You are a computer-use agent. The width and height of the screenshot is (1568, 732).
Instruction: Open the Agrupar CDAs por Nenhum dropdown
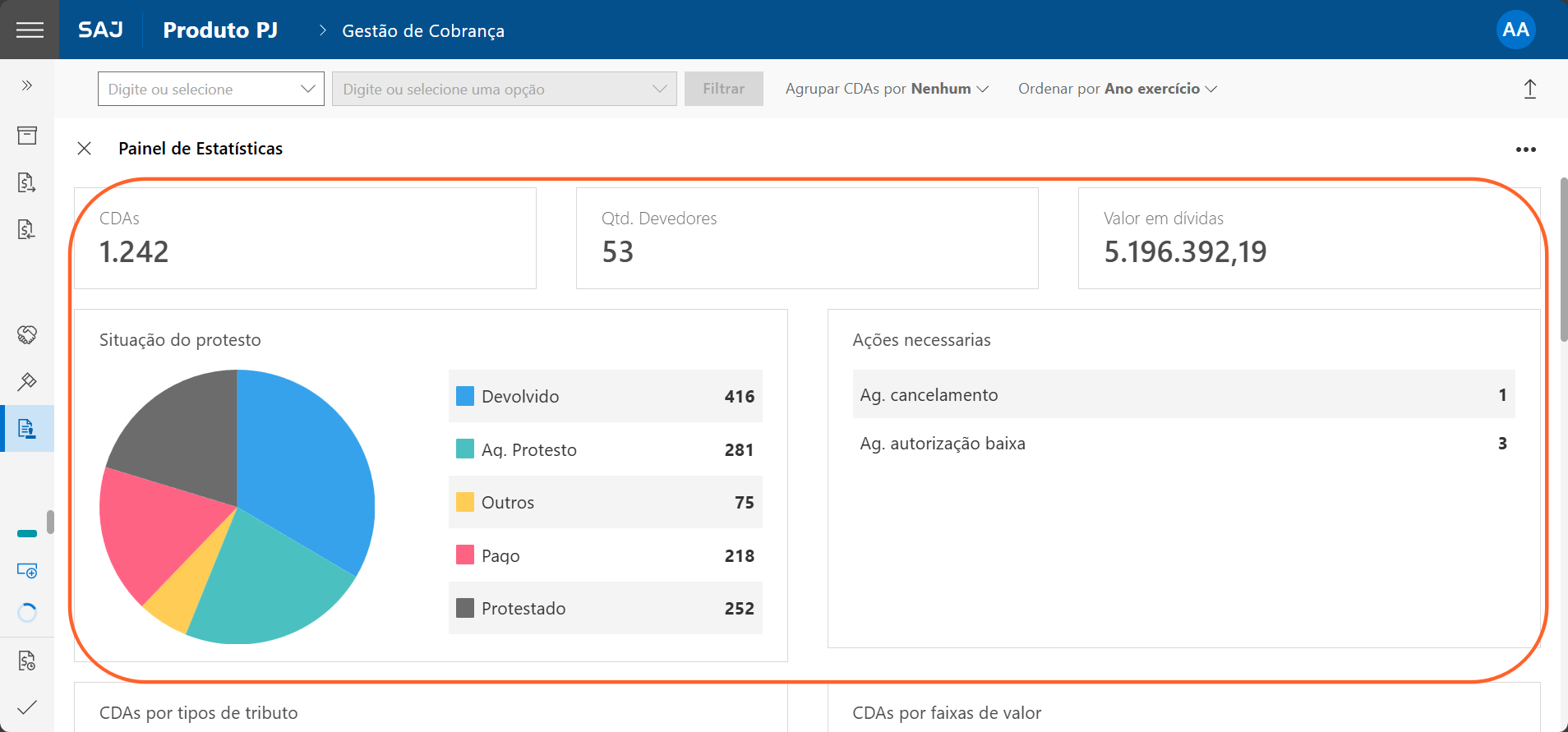pos(887,89)
